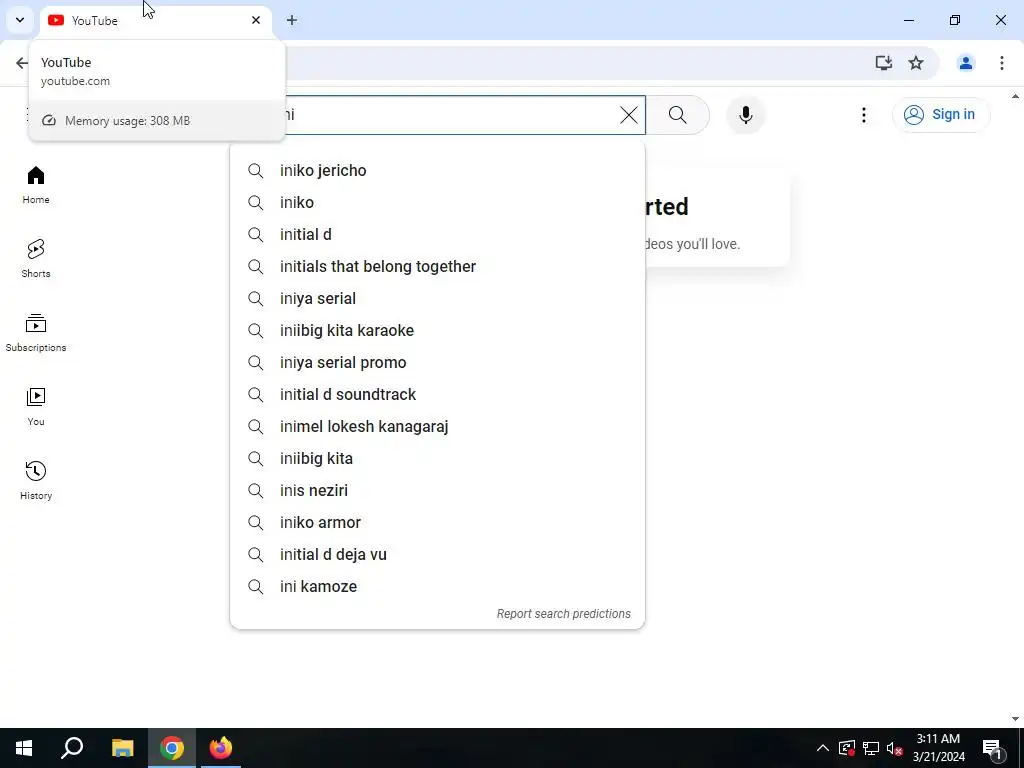Choose suggestion "initial d"

438,234
